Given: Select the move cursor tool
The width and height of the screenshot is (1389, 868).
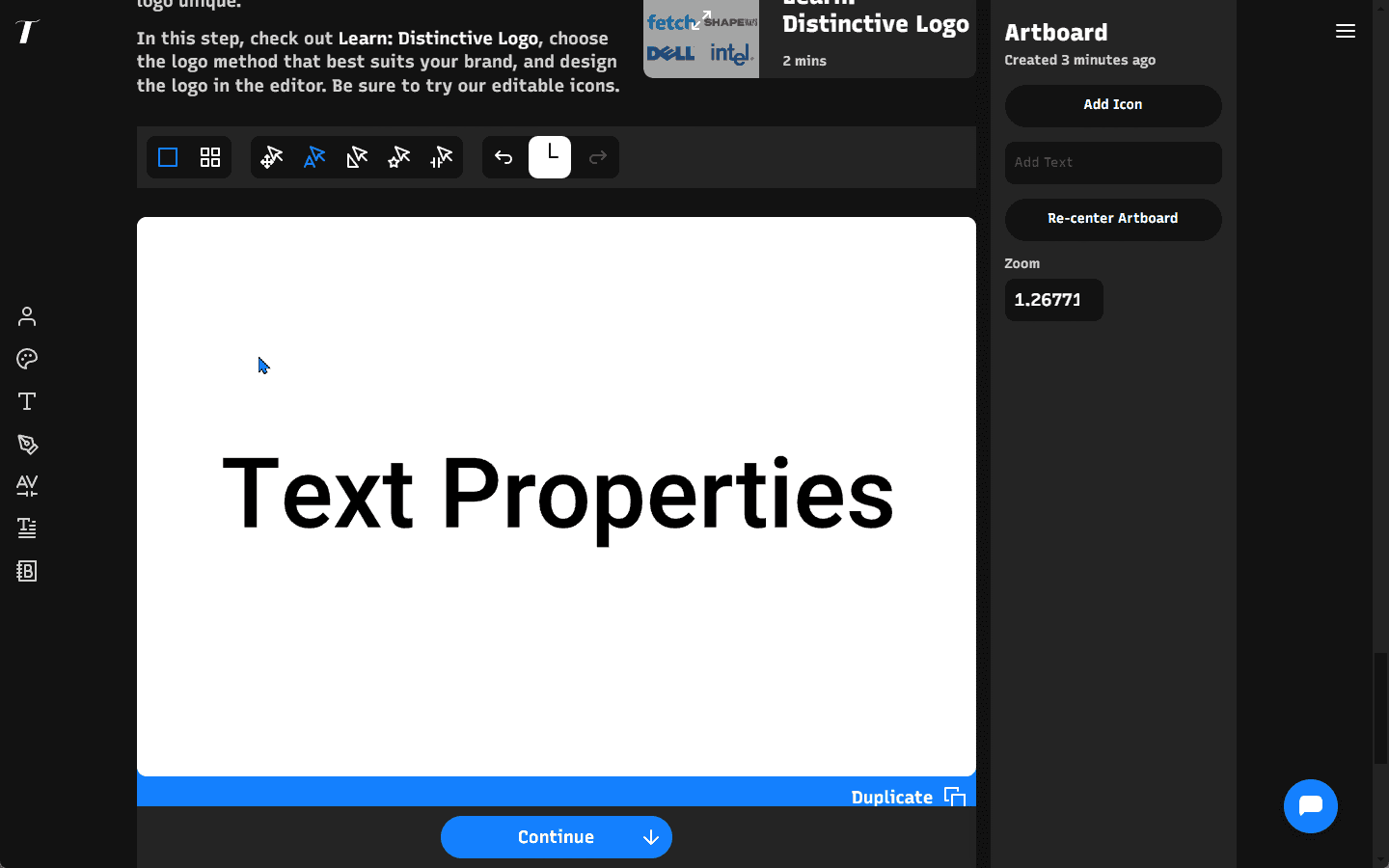Looking at the screenshot, I should click(272, 157).
